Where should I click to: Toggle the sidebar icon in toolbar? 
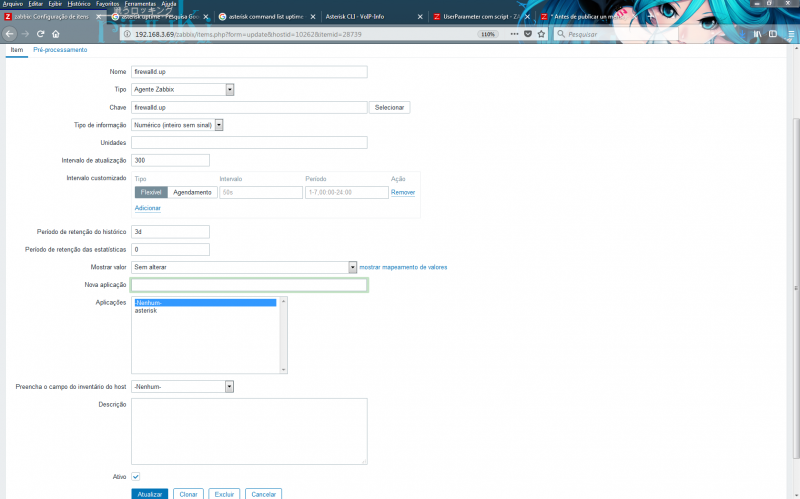pos(773,34)
